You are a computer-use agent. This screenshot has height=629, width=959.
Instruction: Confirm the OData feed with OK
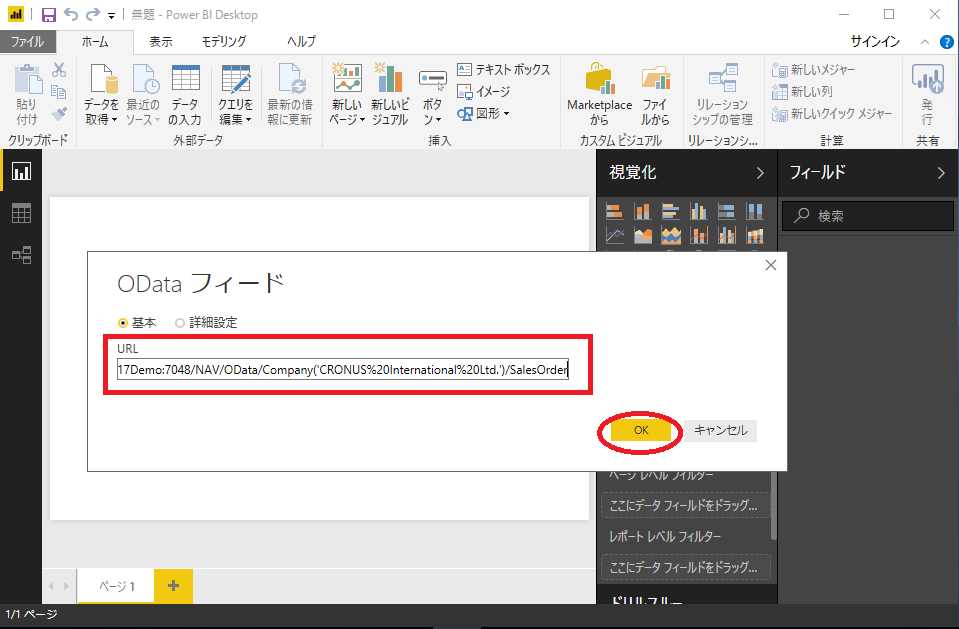point(641,430)
